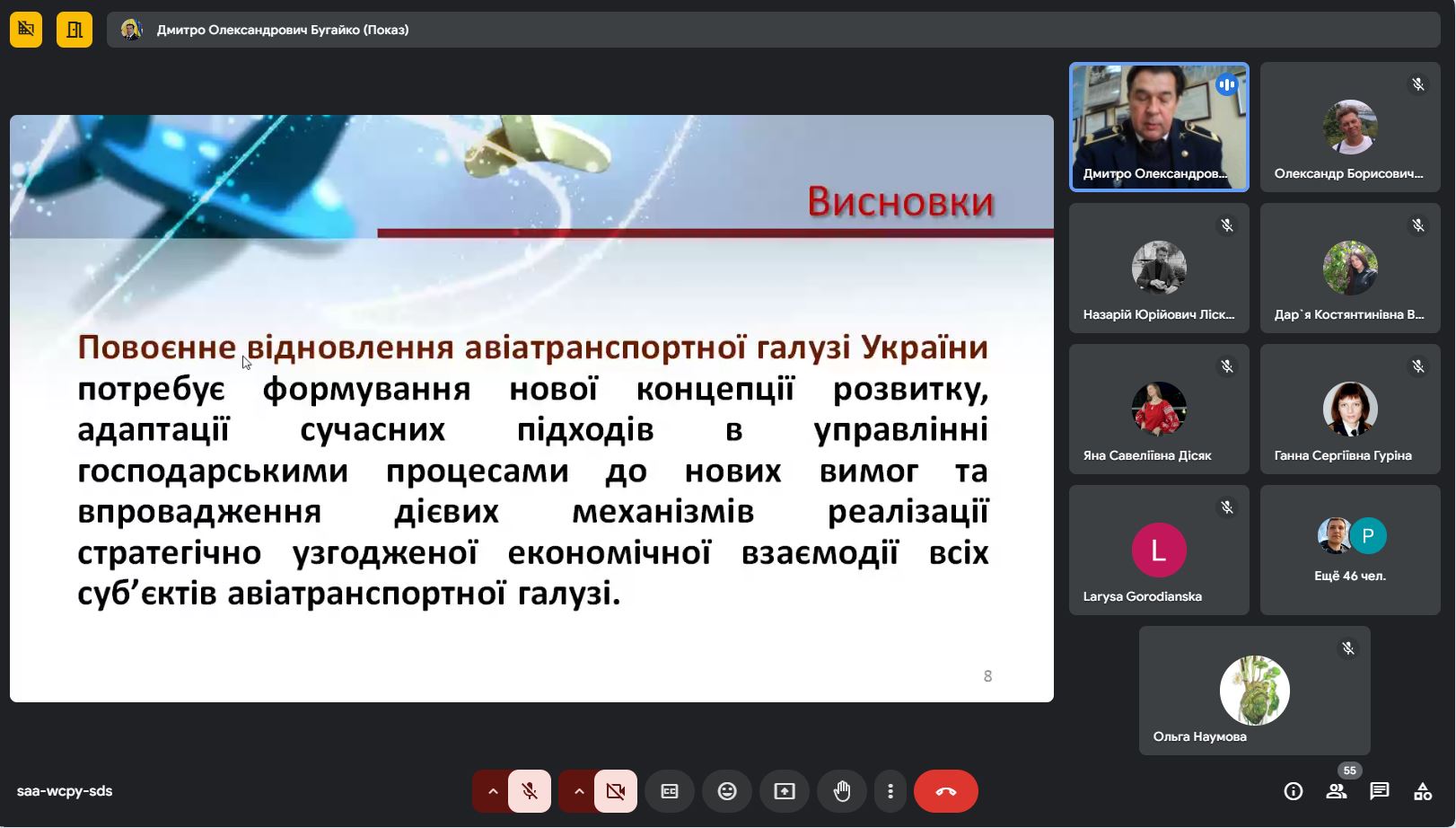The height and width of the screenshot is (828, 1456).
Task: Show the participants list with 55 badge
Action: point(1337,791)
